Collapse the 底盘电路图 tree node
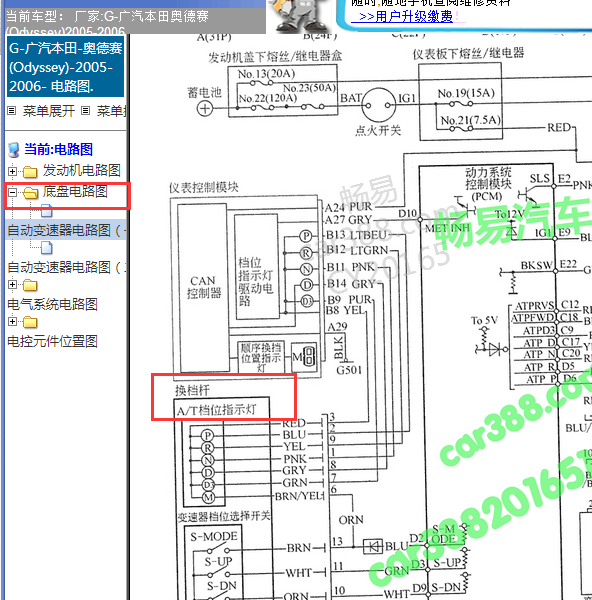Viewport: 592px width, 600px height. [12, 192]
